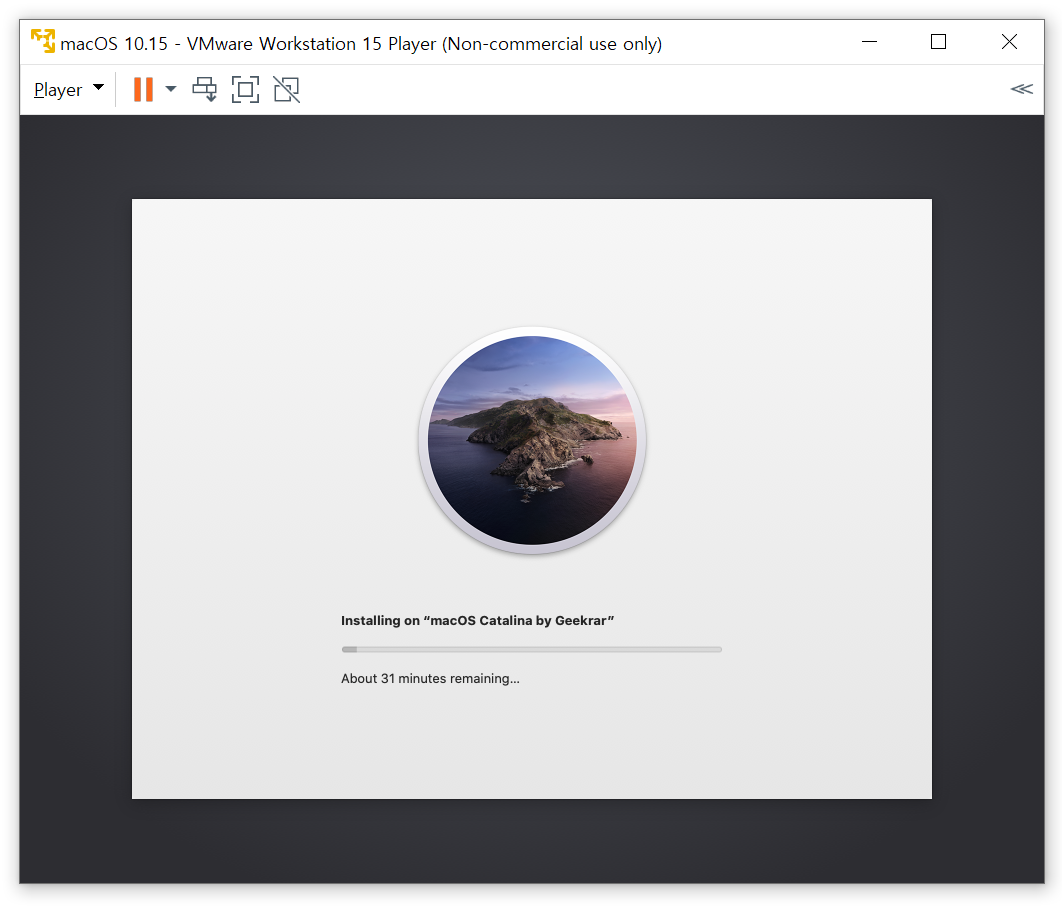Minimize the VMware Player window
1062x906 pixels.
pyautogui.click(x=869, y=42)
